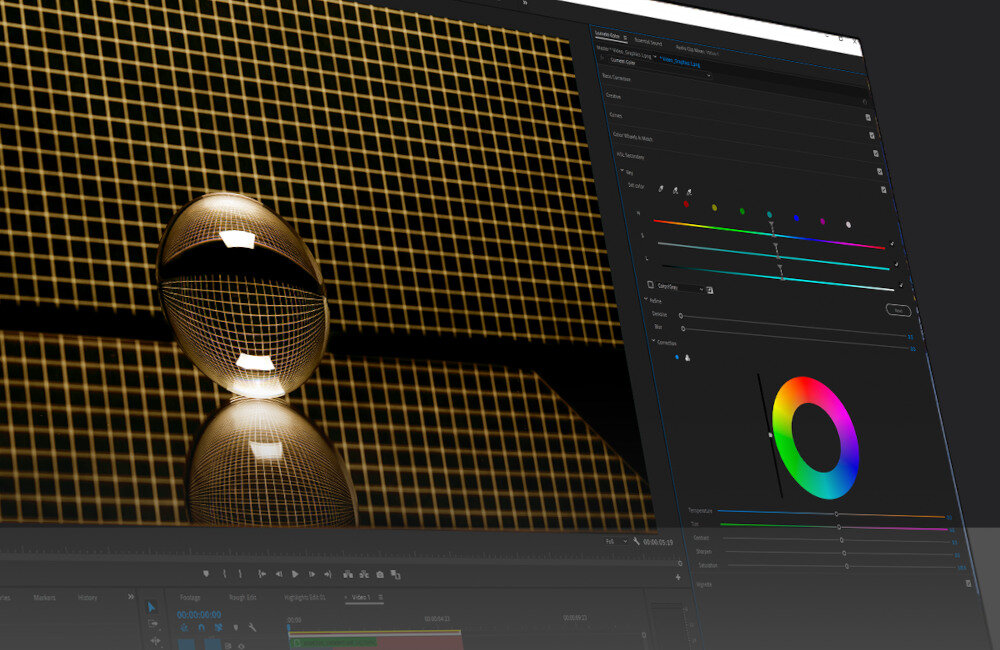Open the Footage sequence tab
Screen dimensions: 1000x650
click(190, 597)
